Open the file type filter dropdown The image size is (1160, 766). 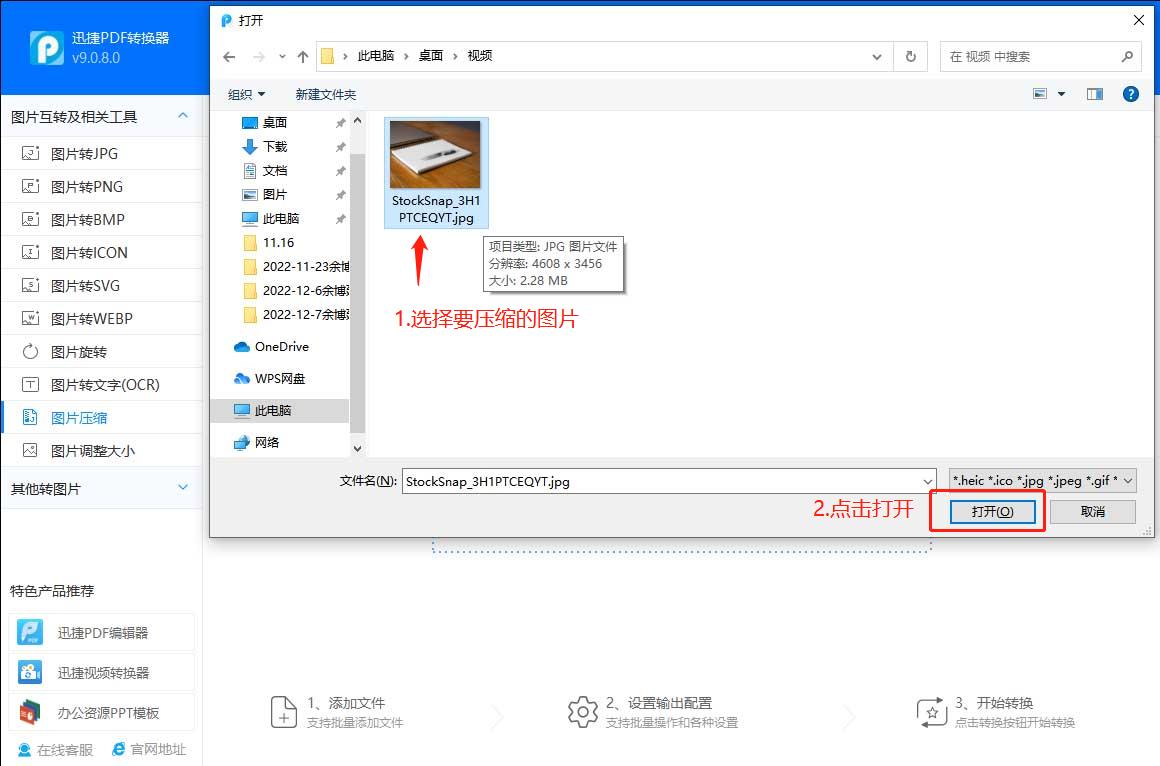(x=1040, y=480)
